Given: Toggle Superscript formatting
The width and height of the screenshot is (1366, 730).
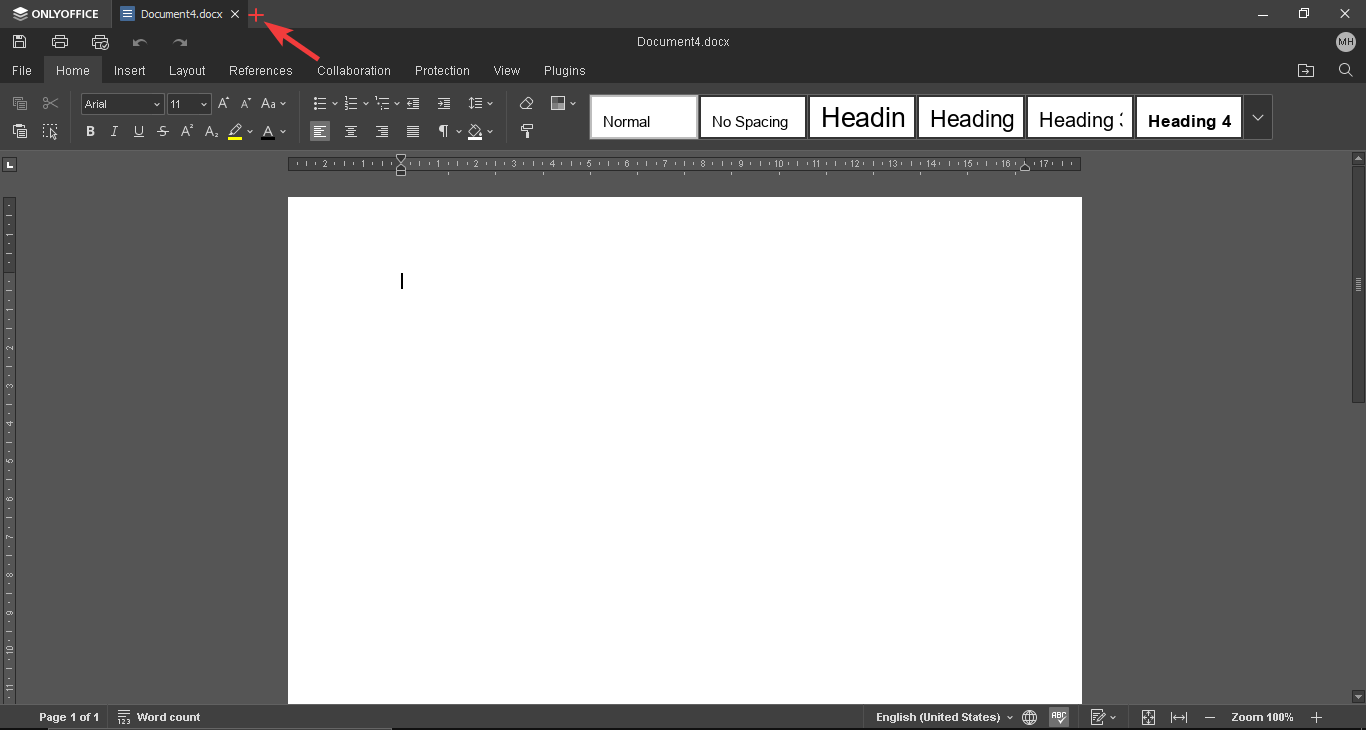Looking at the screenshot, I should coord(187,131).
